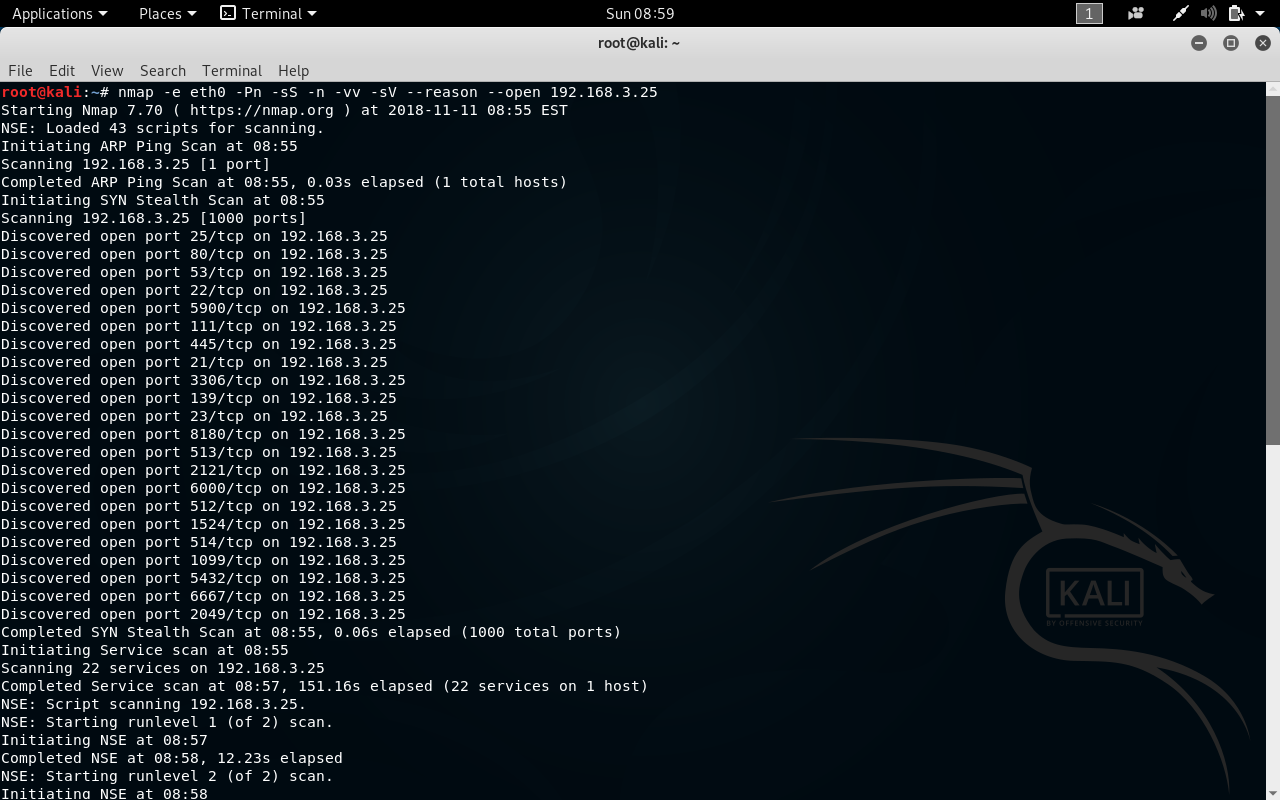Maximize the root@kali terminal window

[x=1231, y=43]
